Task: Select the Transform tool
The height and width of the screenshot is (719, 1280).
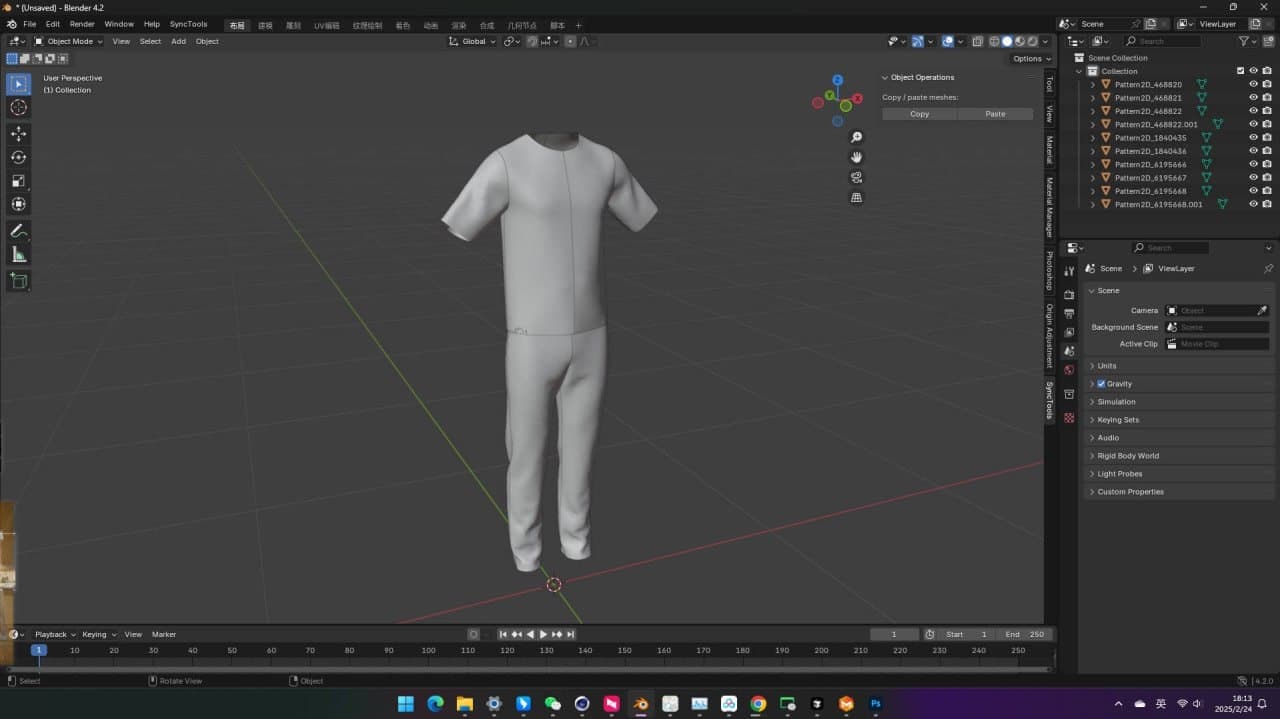Action: (x=19, y=204)
